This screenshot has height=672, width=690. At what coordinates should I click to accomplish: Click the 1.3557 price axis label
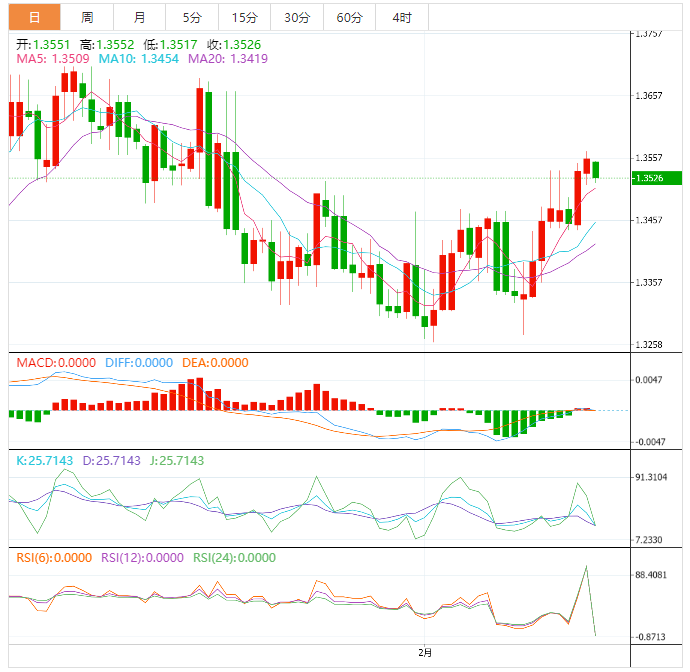click(649, 158)
